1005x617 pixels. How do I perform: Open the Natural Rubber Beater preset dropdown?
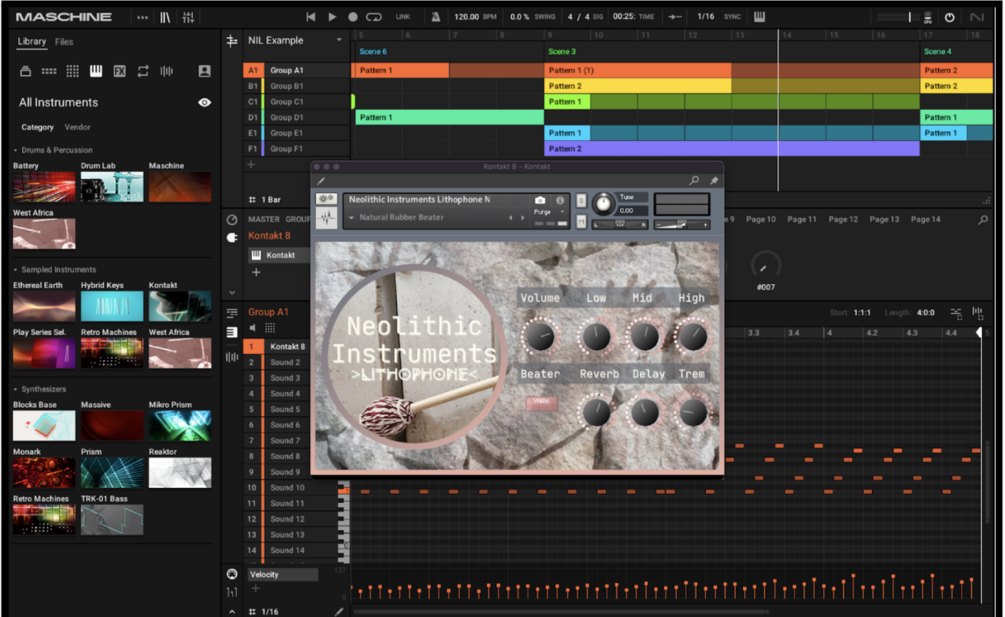(352, 218)
